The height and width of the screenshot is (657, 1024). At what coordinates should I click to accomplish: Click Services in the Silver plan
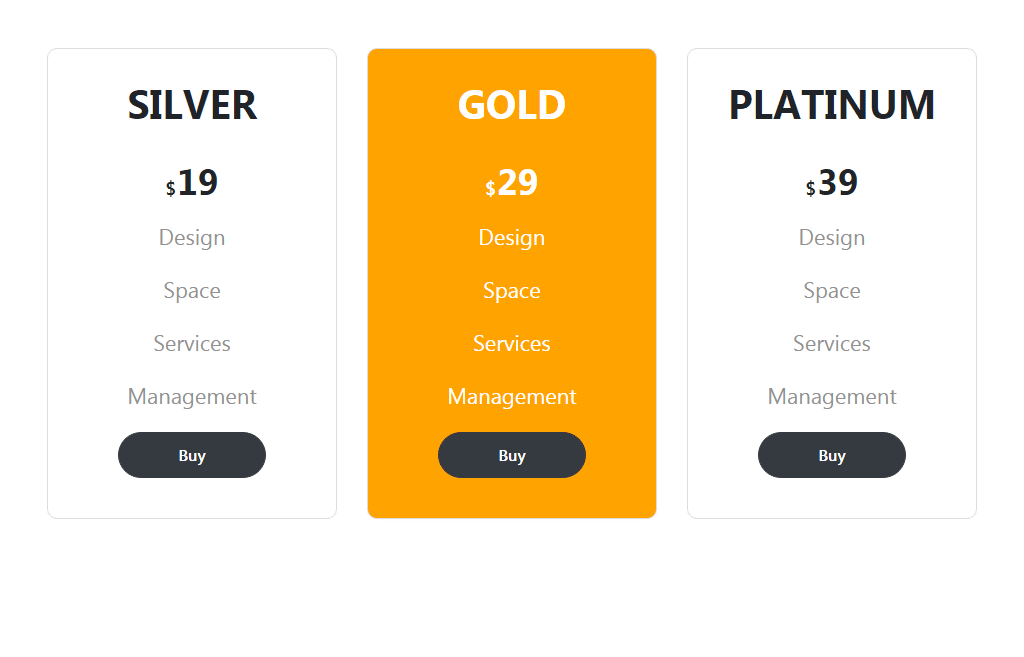pyautogui.click(x=192, y=343)
